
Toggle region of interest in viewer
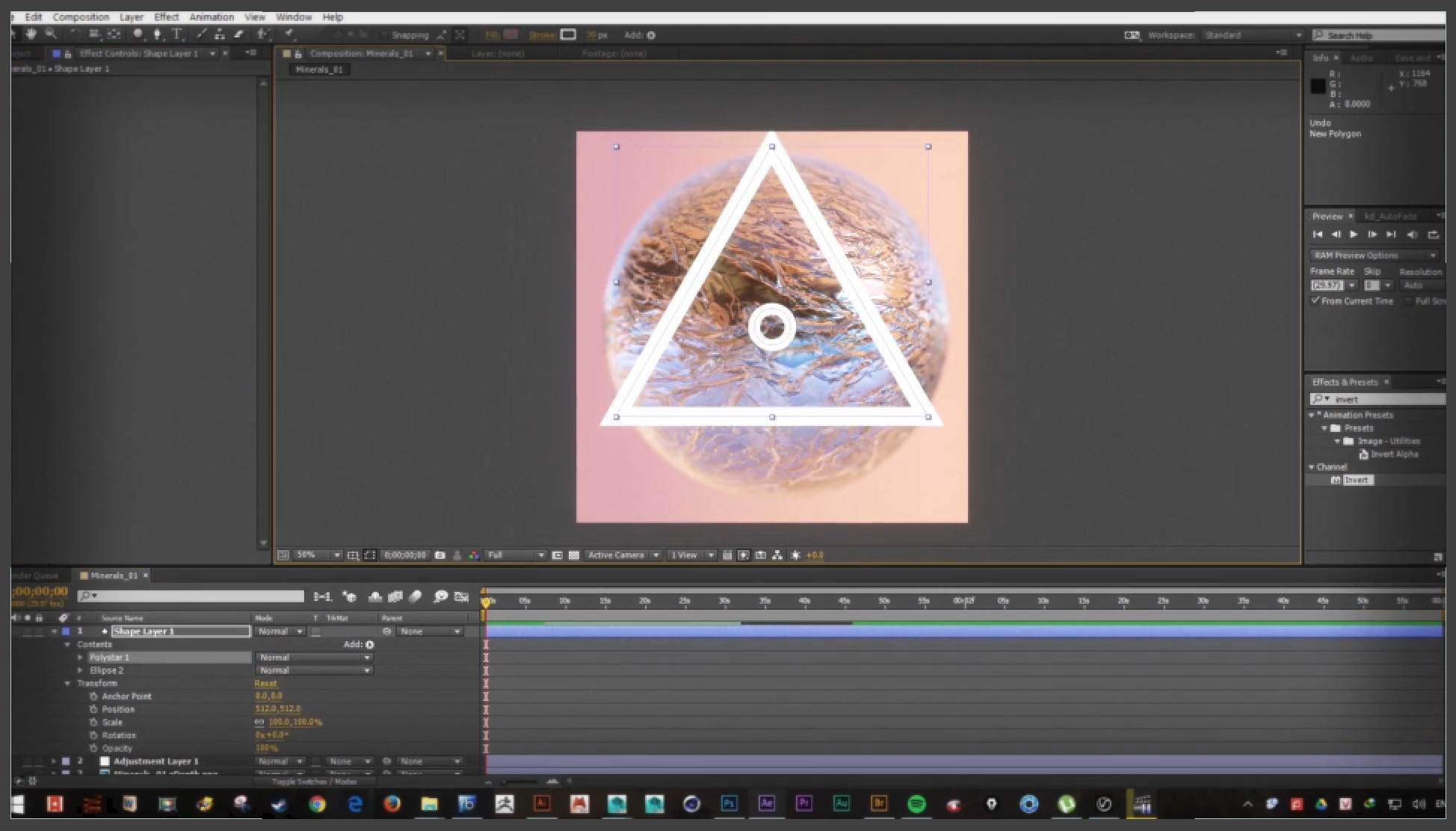click(557, 555)
